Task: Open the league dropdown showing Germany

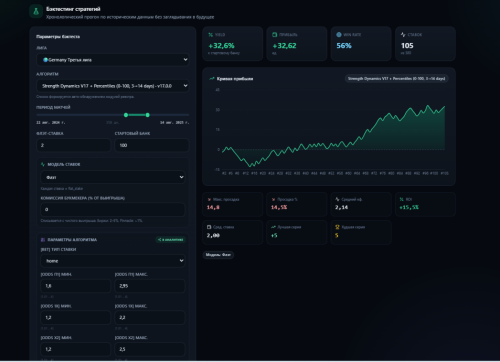Action: (x=113, y=60)
